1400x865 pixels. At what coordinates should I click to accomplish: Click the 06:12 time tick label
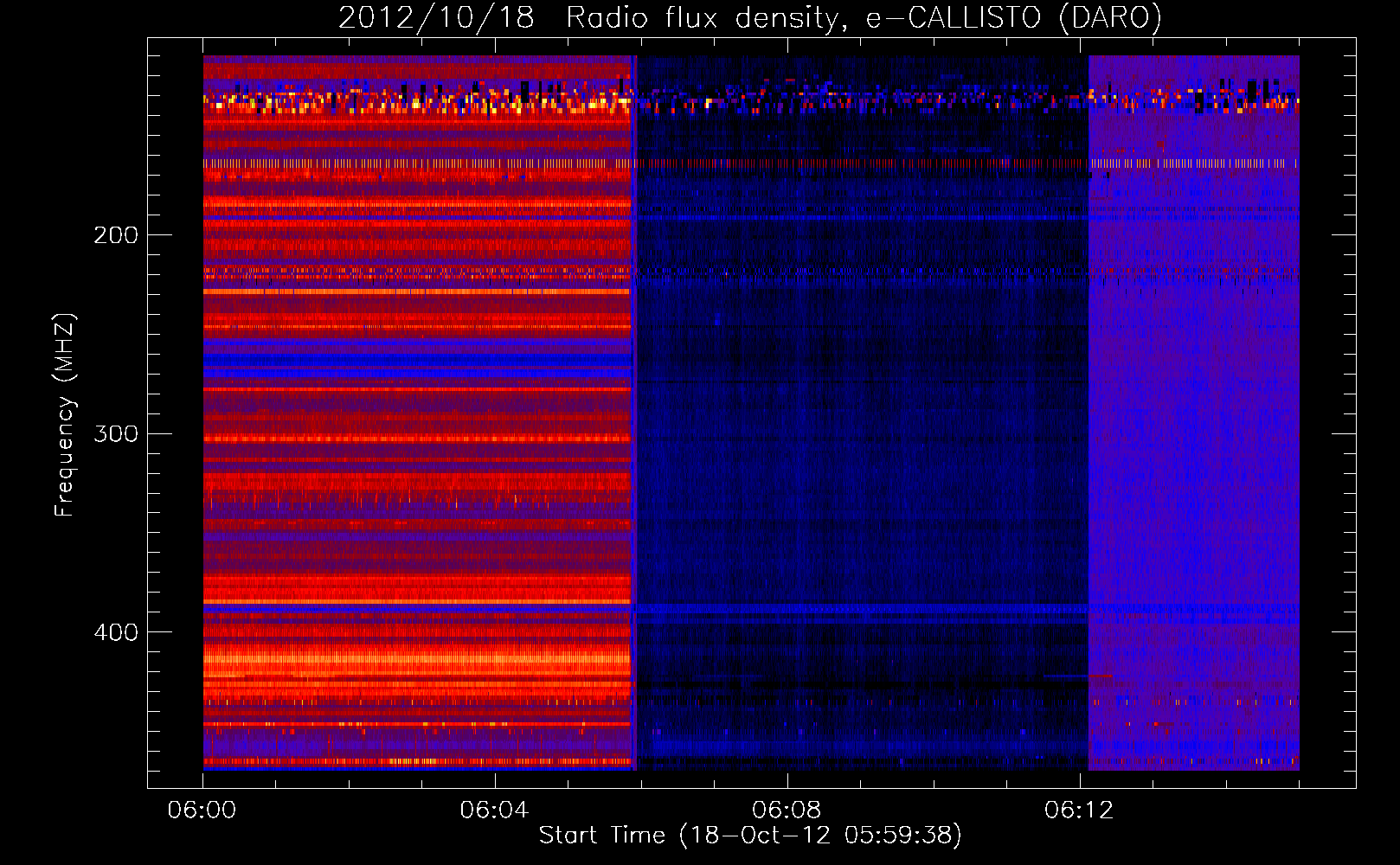click(x=1079, y=811)
